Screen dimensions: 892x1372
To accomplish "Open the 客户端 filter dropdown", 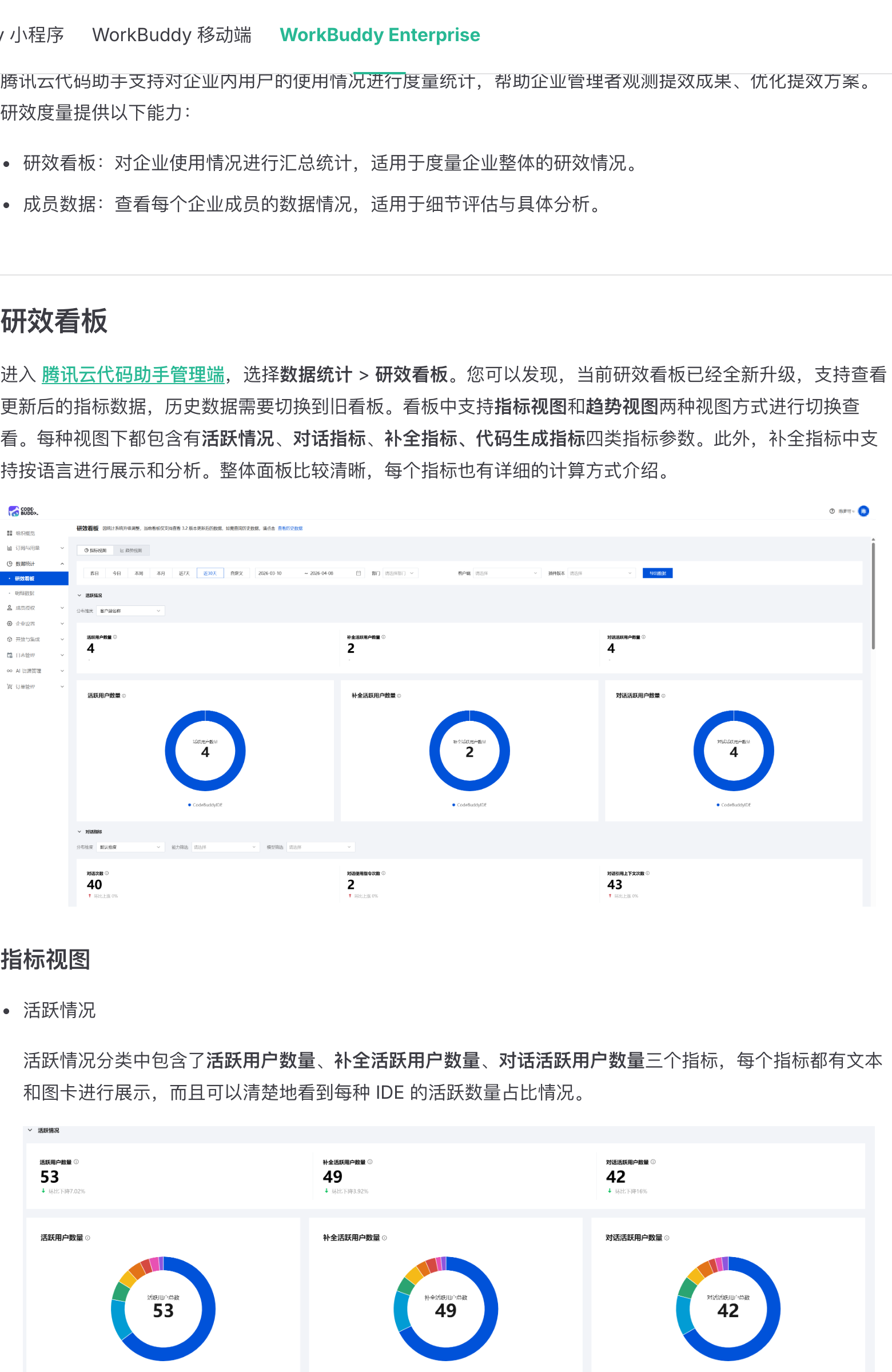I will click(507, 573).
